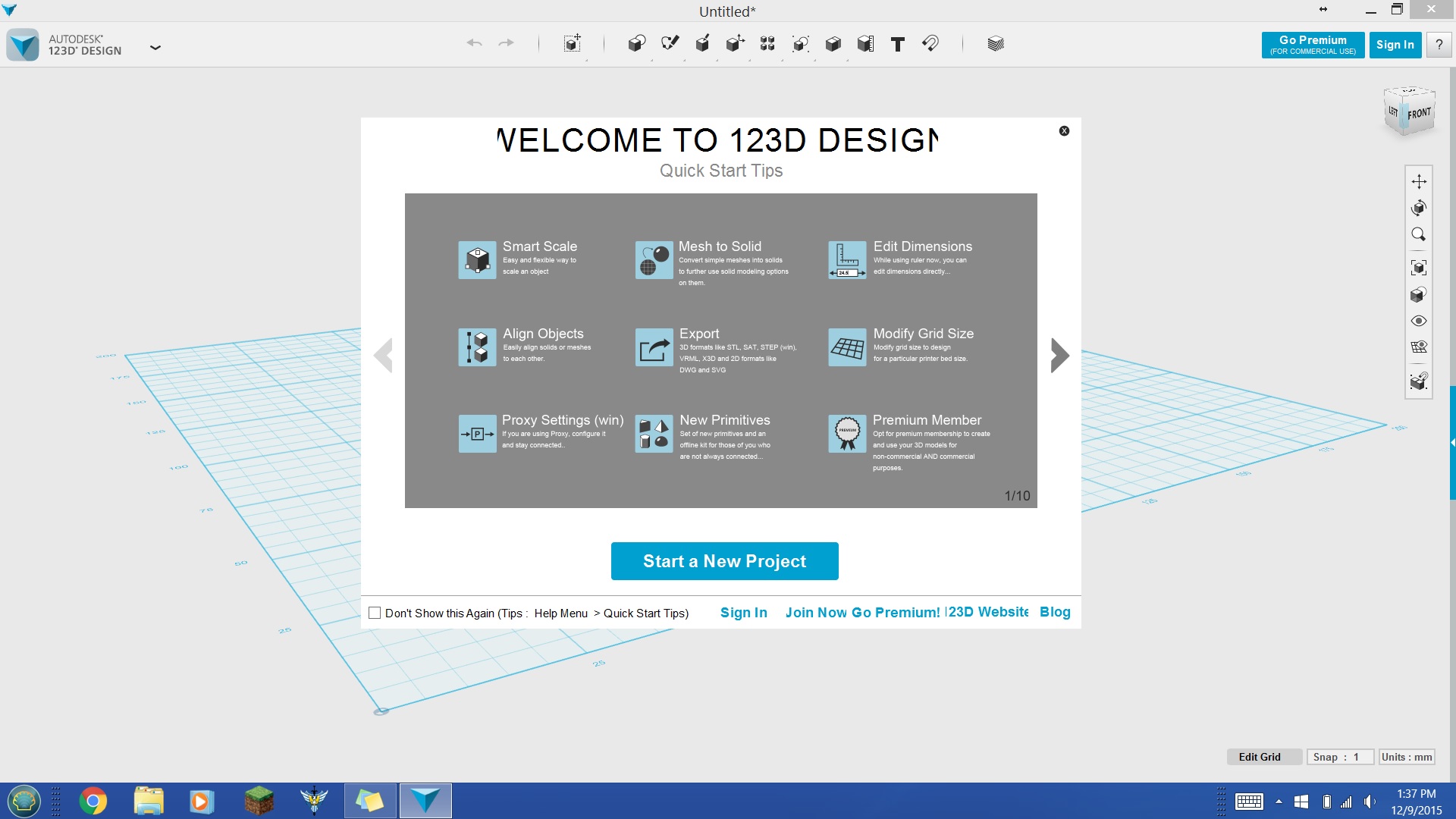This screenshot has width=1456, height=819.
Task: Open the on-screen keyboard tray icon
Action: point(1249,802)
